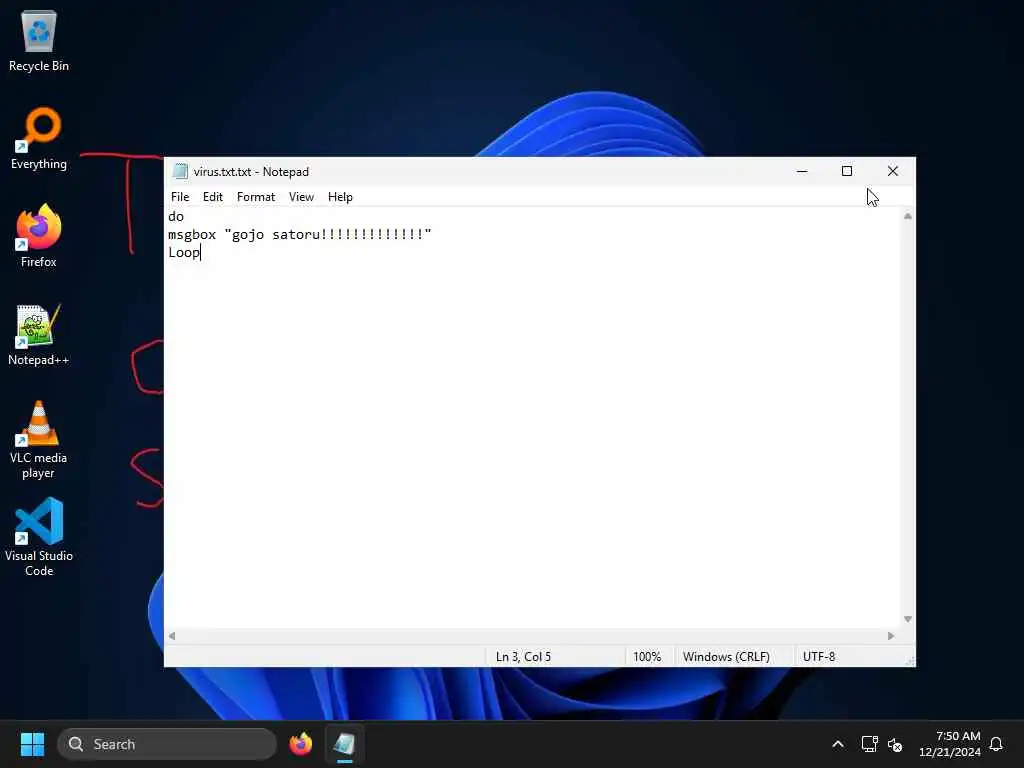Click the 100% zoom status entry
Image resolution: width=1024 pixels, height=768 pixels.
[647, 657]
